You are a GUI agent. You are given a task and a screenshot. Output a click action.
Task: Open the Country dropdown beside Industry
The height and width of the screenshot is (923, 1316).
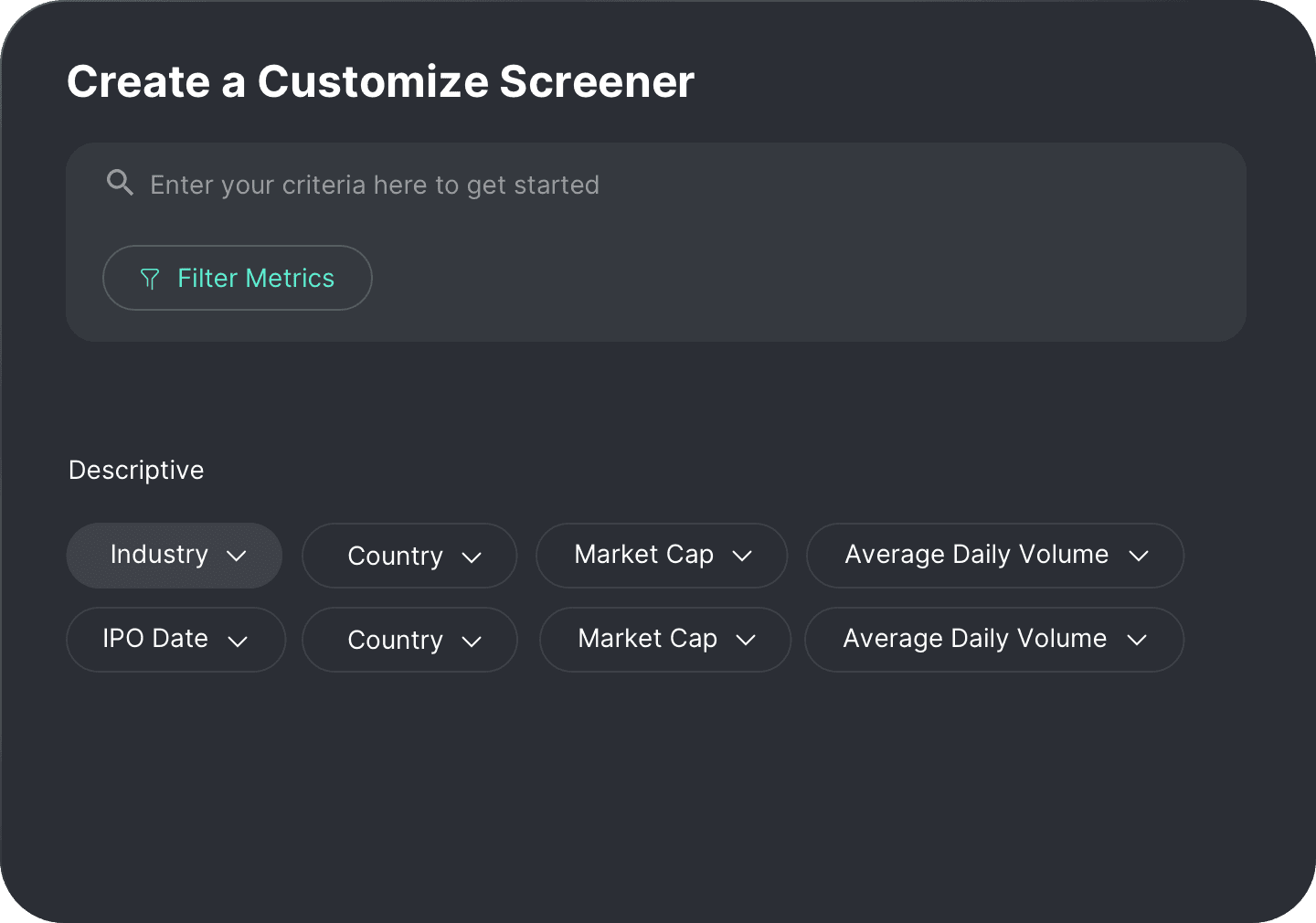[409, 556]
